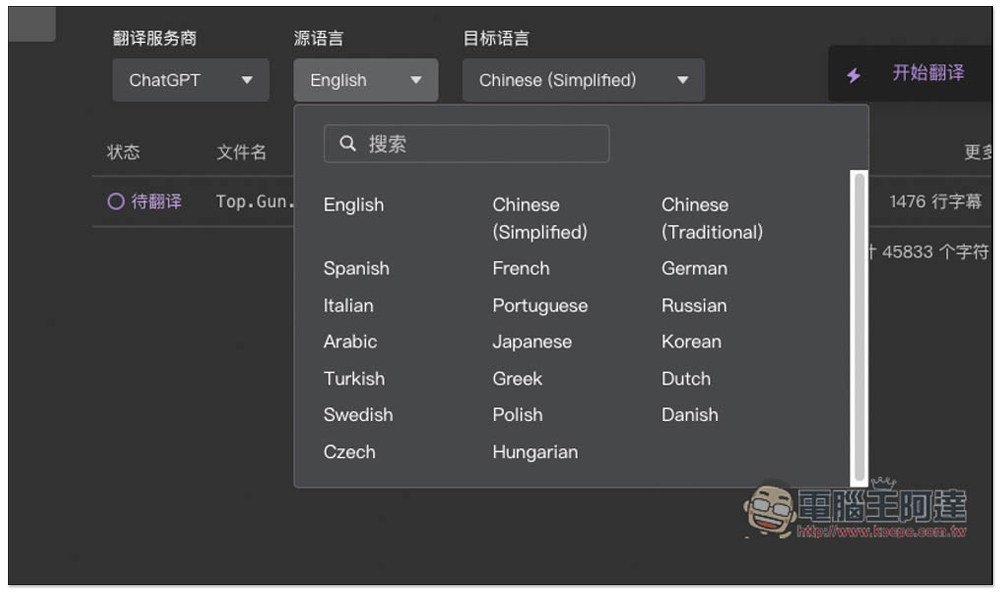Click the pending status circle icon

click(115, 202)
